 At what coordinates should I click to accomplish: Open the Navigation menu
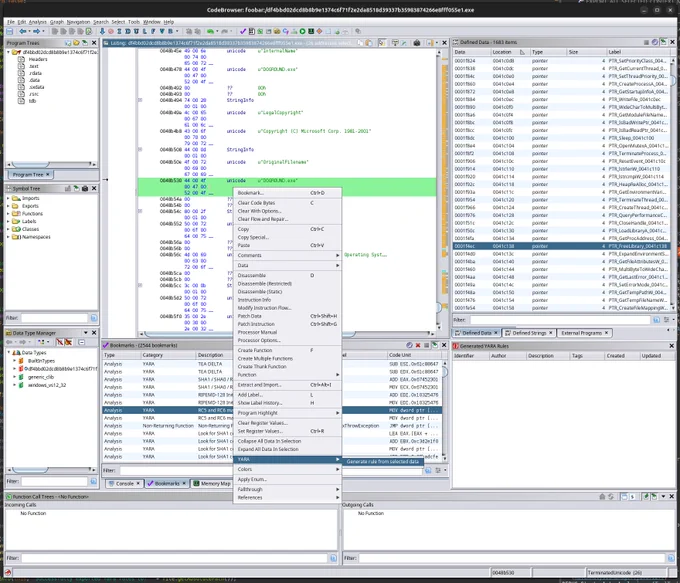(78, 22)
